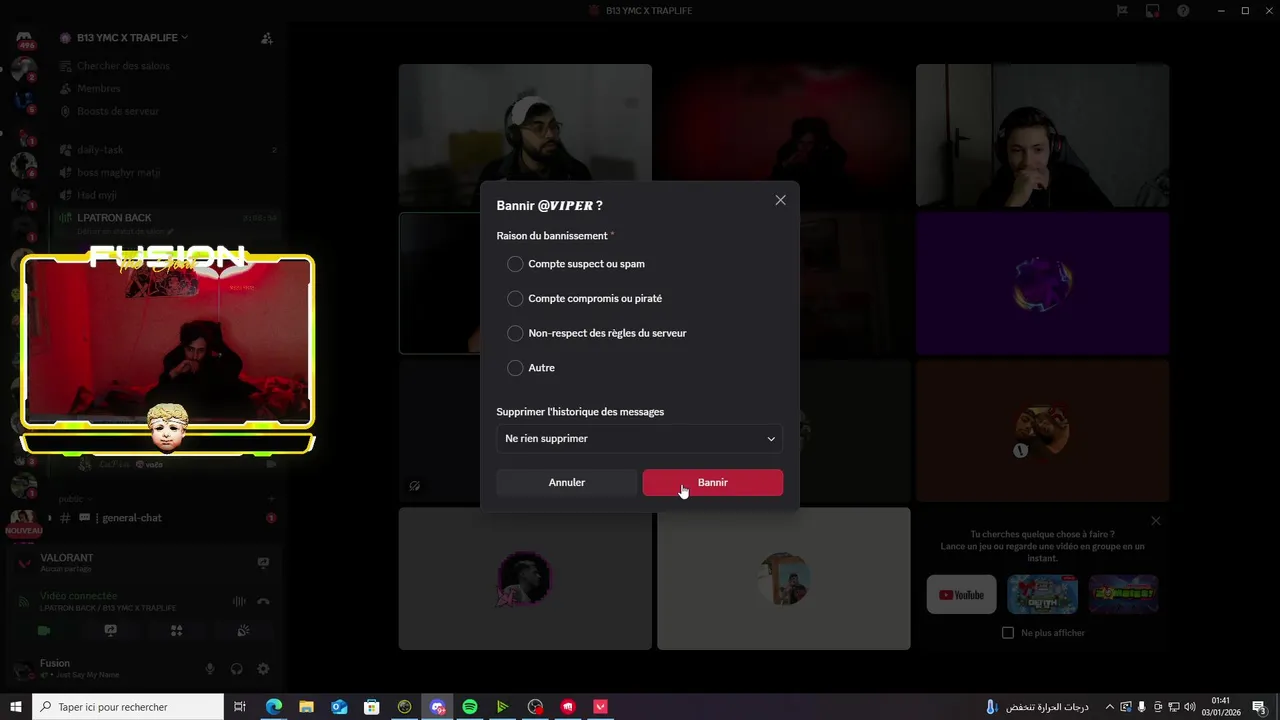Screen dimensions: 1280x720
Task: Open Microsoft Store on the taskbar
Action: point(371,707)
